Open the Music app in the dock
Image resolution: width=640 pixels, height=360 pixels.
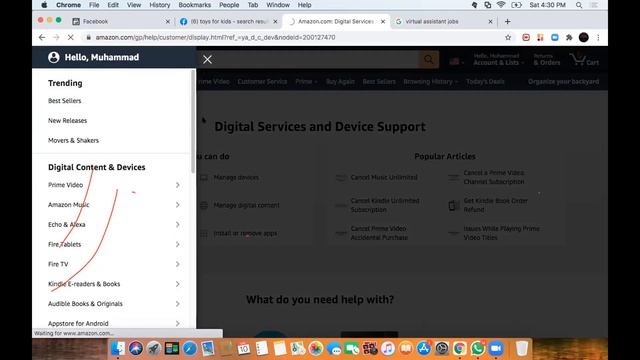388,348
